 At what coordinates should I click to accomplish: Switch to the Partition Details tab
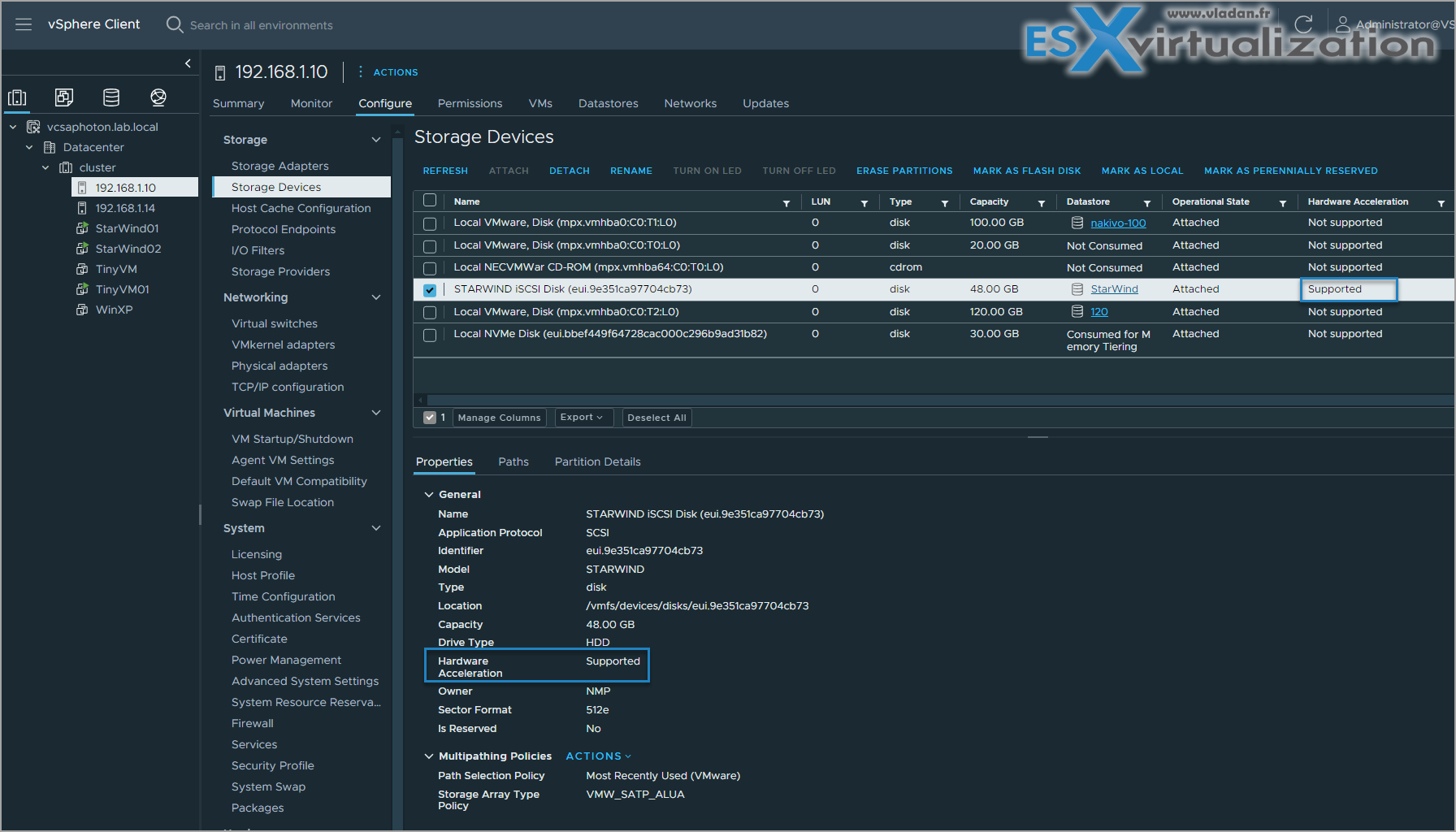point(597,461)
